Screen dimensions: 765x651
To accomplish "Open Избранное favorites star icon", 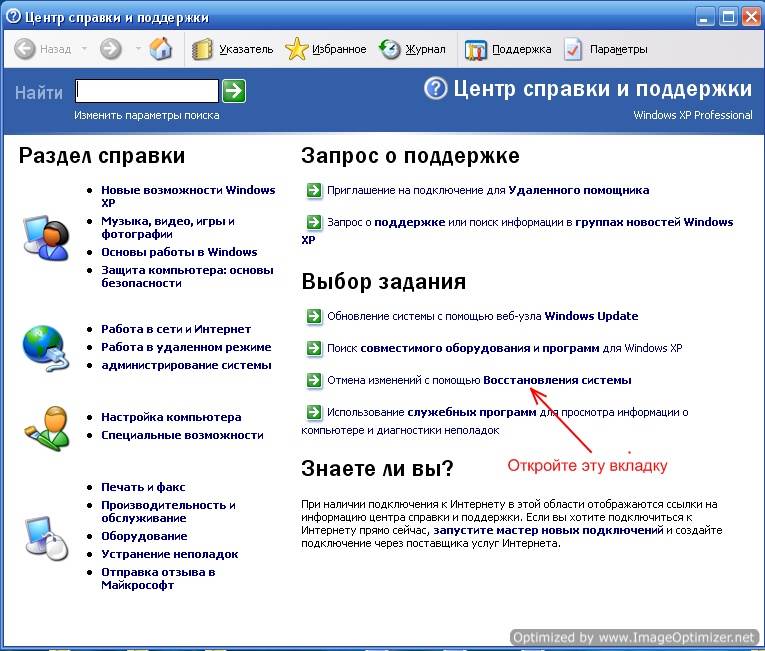I will tap(297, 49).
